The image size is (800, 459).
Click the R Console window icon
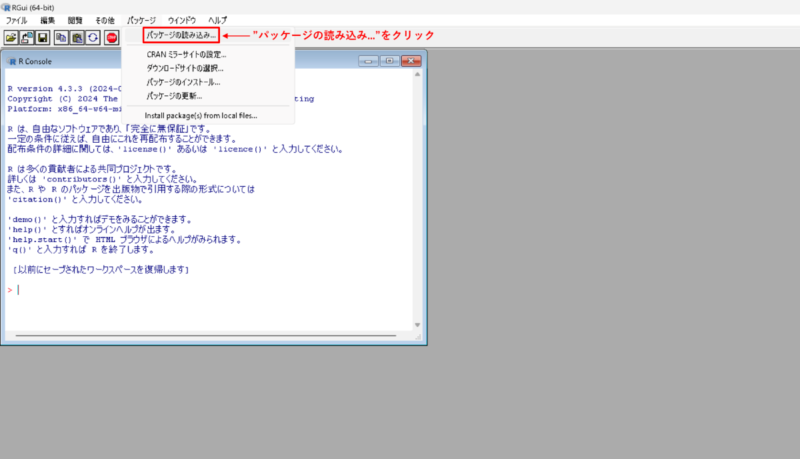coord(12,61)
